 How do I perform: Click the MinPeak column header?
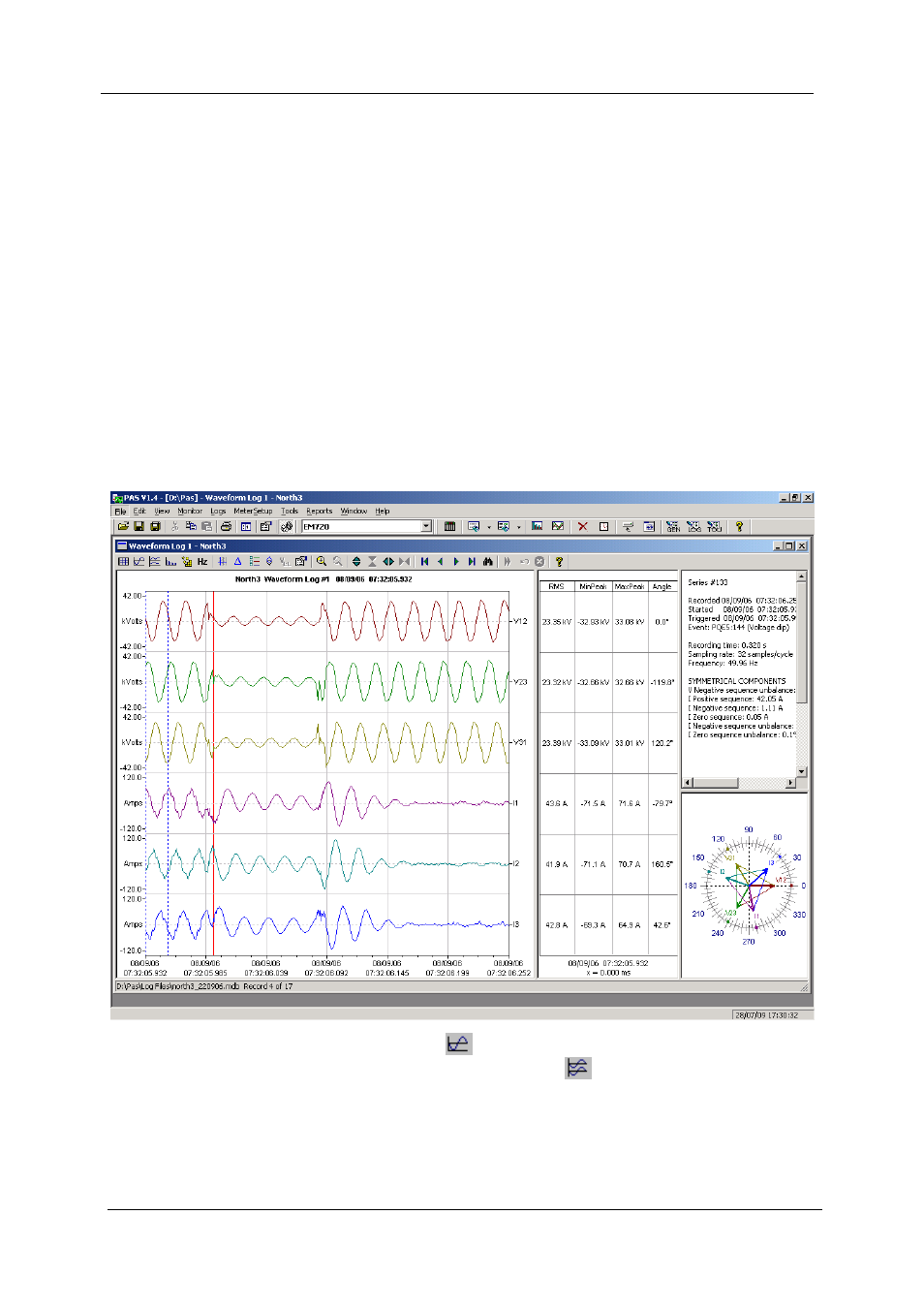pos(593,586)
